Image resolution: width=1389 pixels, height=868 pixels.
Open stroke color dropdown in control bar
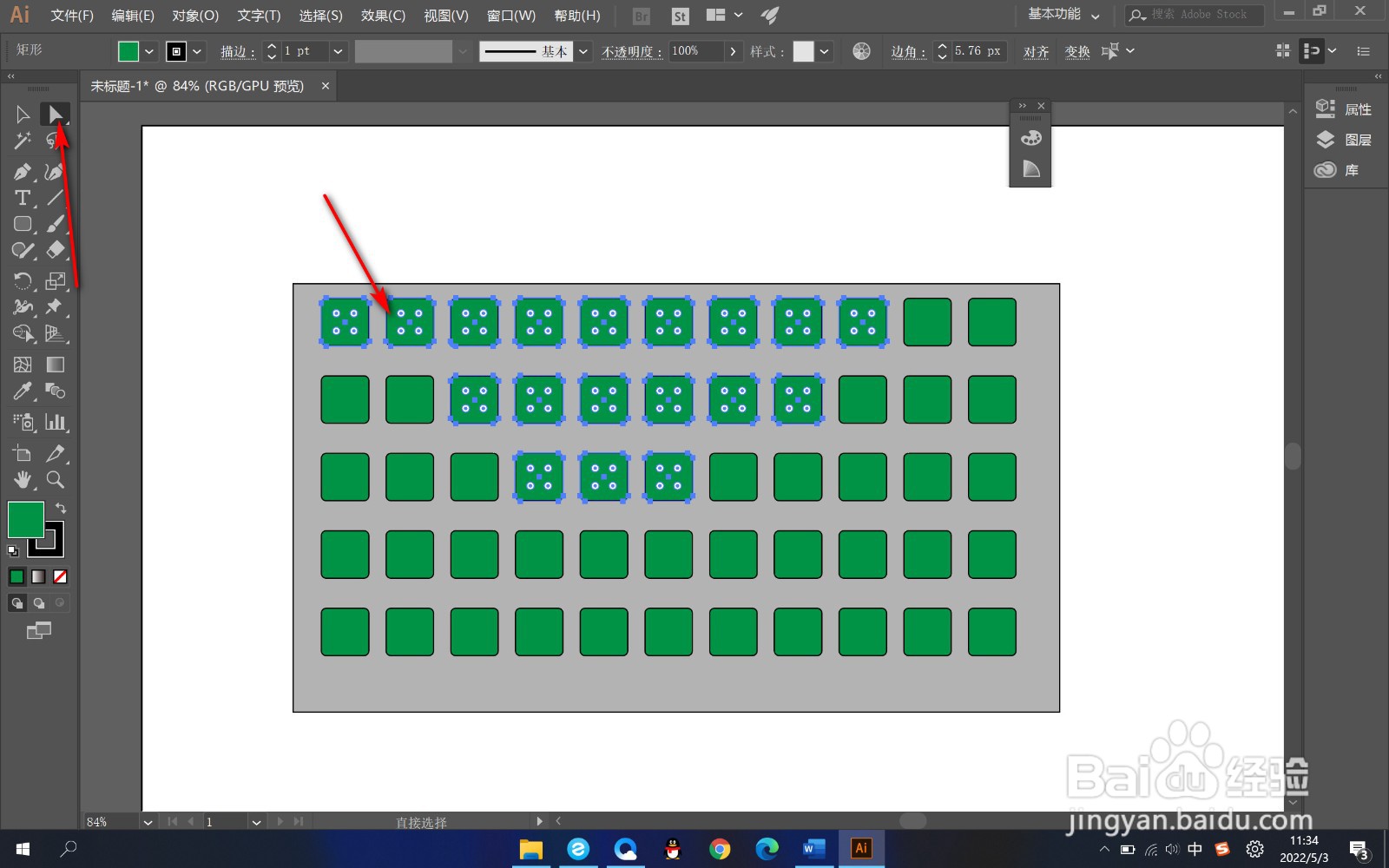tap(198, 51)
